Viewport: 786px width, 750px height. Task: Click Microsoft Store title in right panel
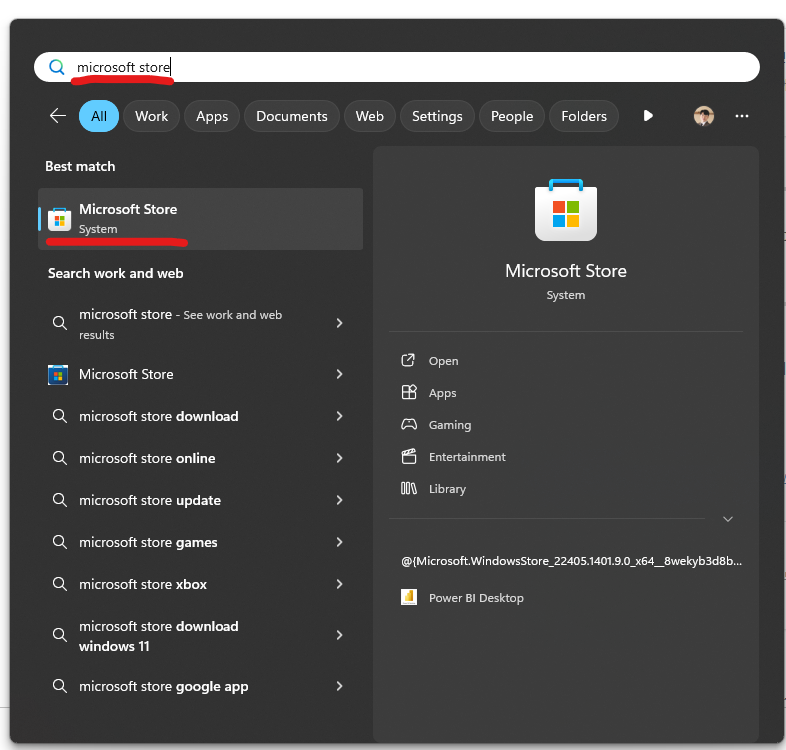(566, 271)
